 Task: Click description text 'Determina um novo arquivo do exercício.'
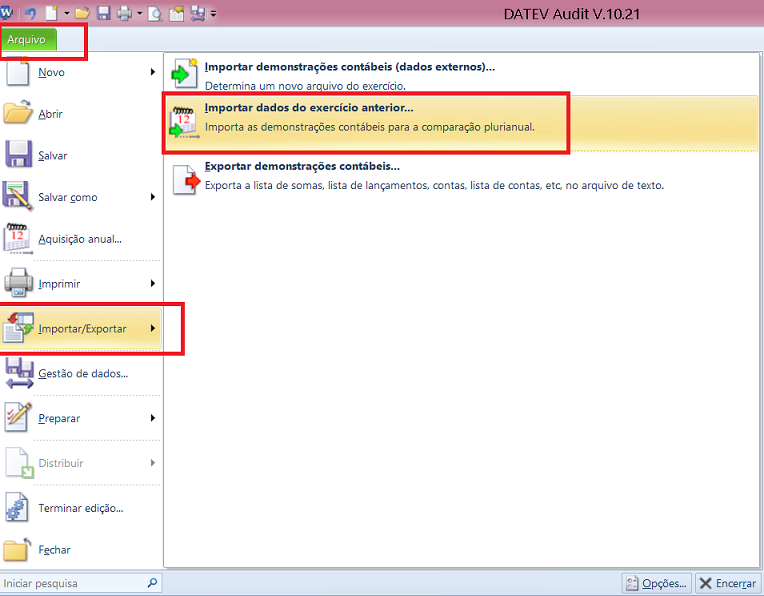tap(305, 86)
